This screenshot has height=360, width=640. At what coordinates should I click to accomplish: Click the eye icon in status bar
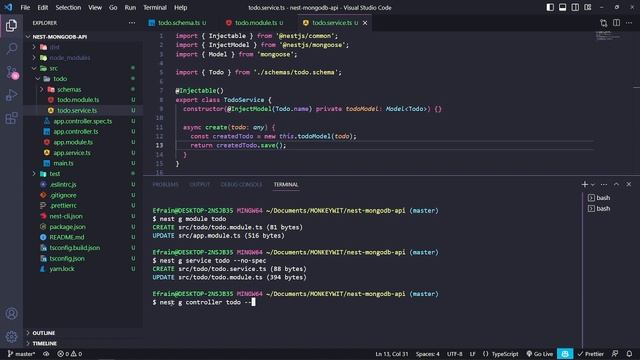point(46,354)
